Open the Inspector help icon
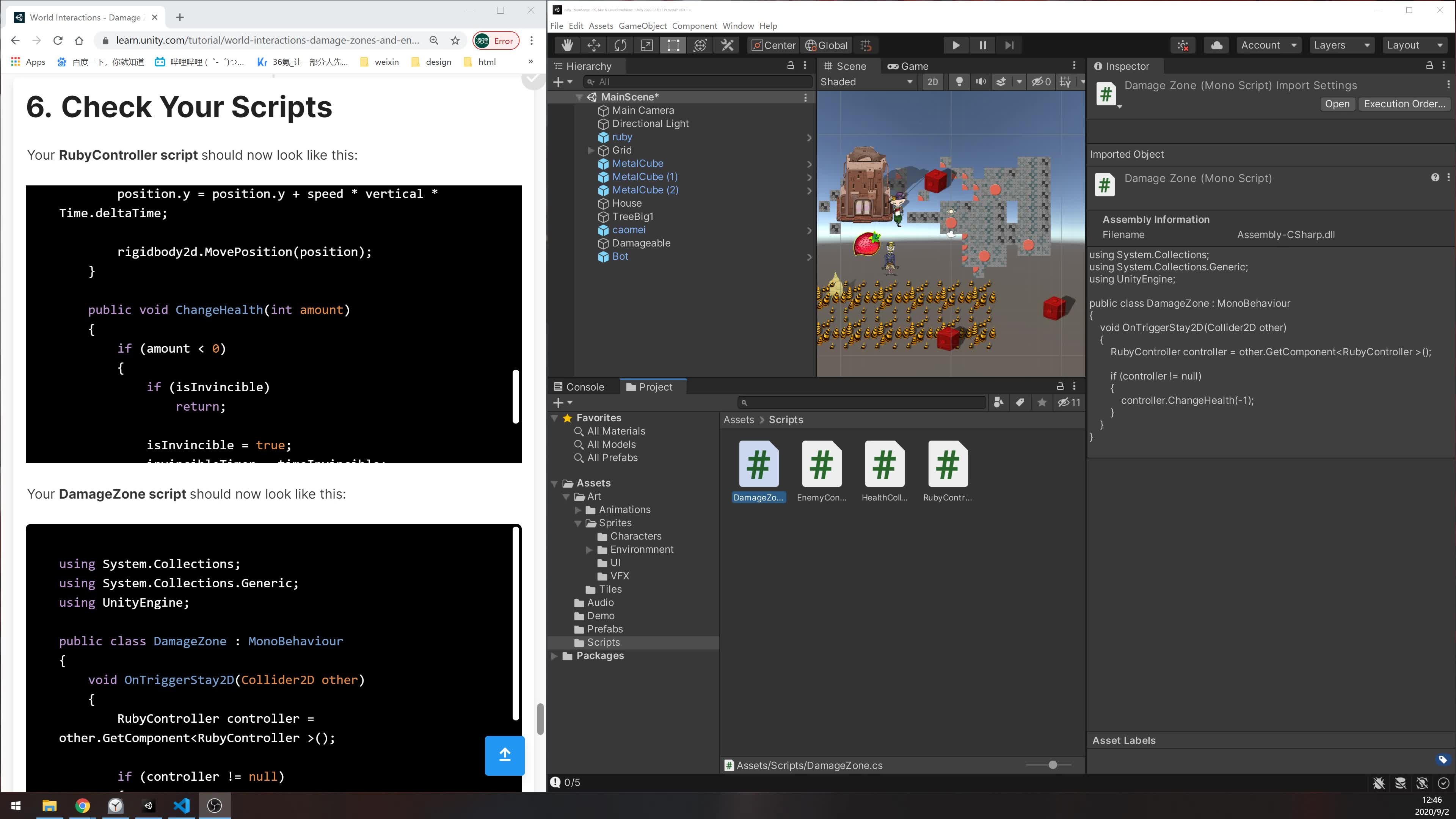Screen dimensions: 1456x819 pos(1434,177)
